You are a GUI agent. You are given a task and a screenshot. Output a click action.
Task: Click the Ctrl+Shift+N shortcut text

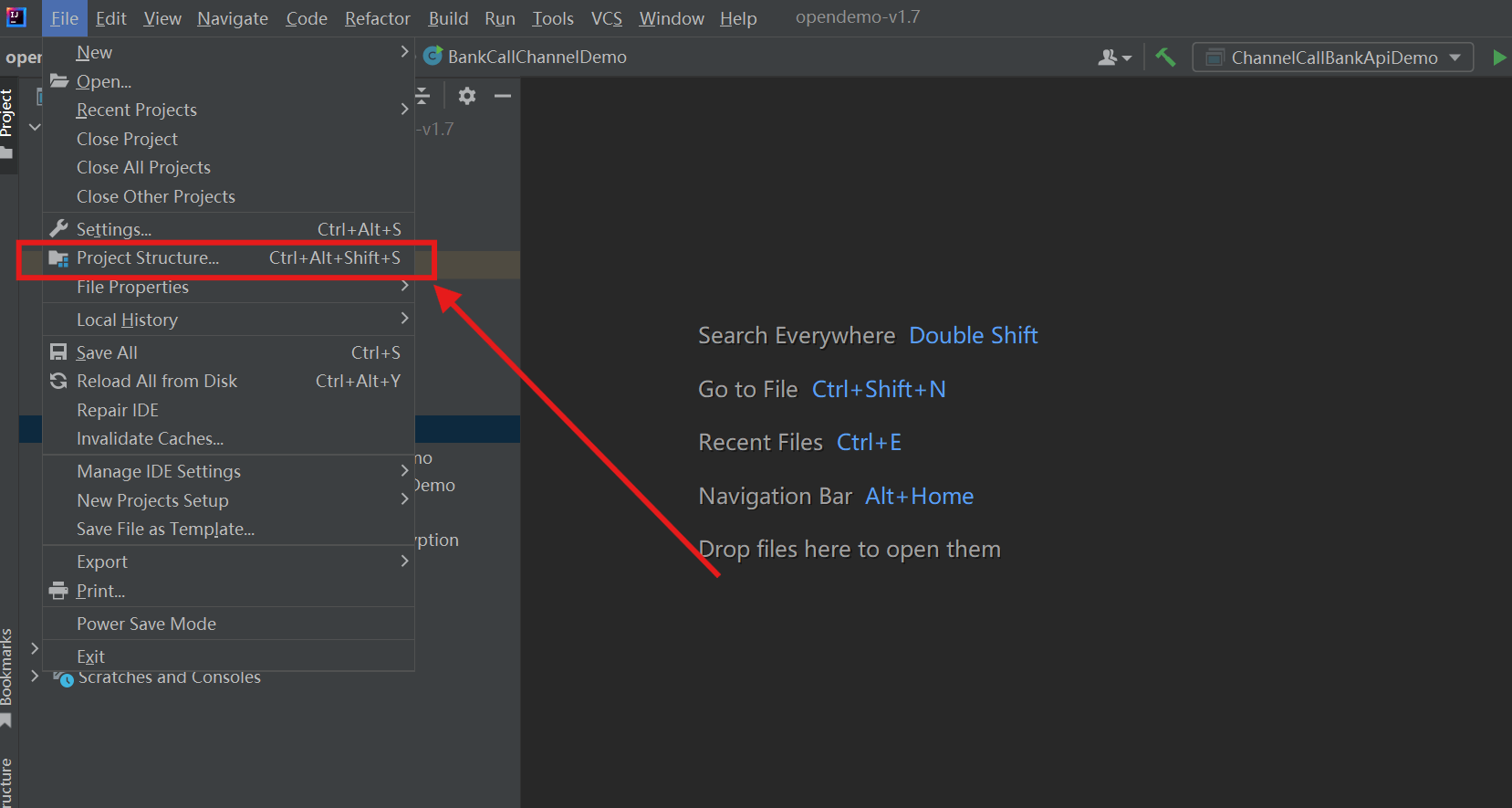tap(879, 389)
